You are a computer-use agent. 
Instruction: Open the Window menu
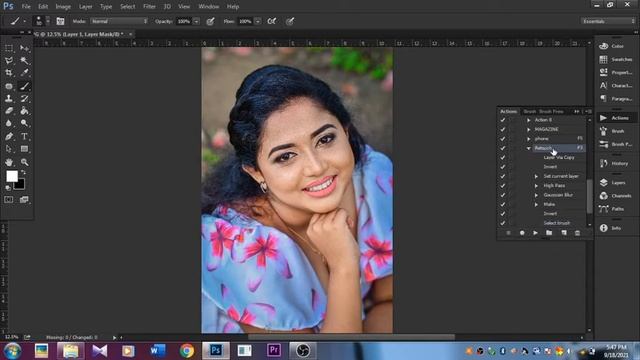209,7
